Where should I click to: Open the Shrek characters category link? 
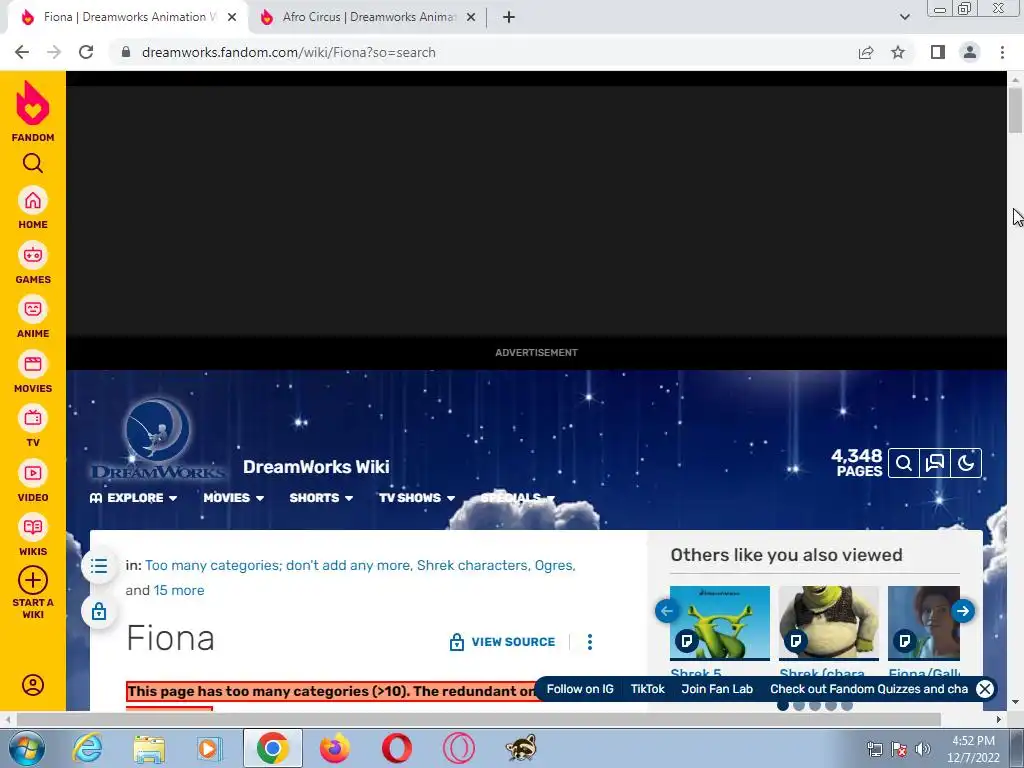tap(472, 566)
